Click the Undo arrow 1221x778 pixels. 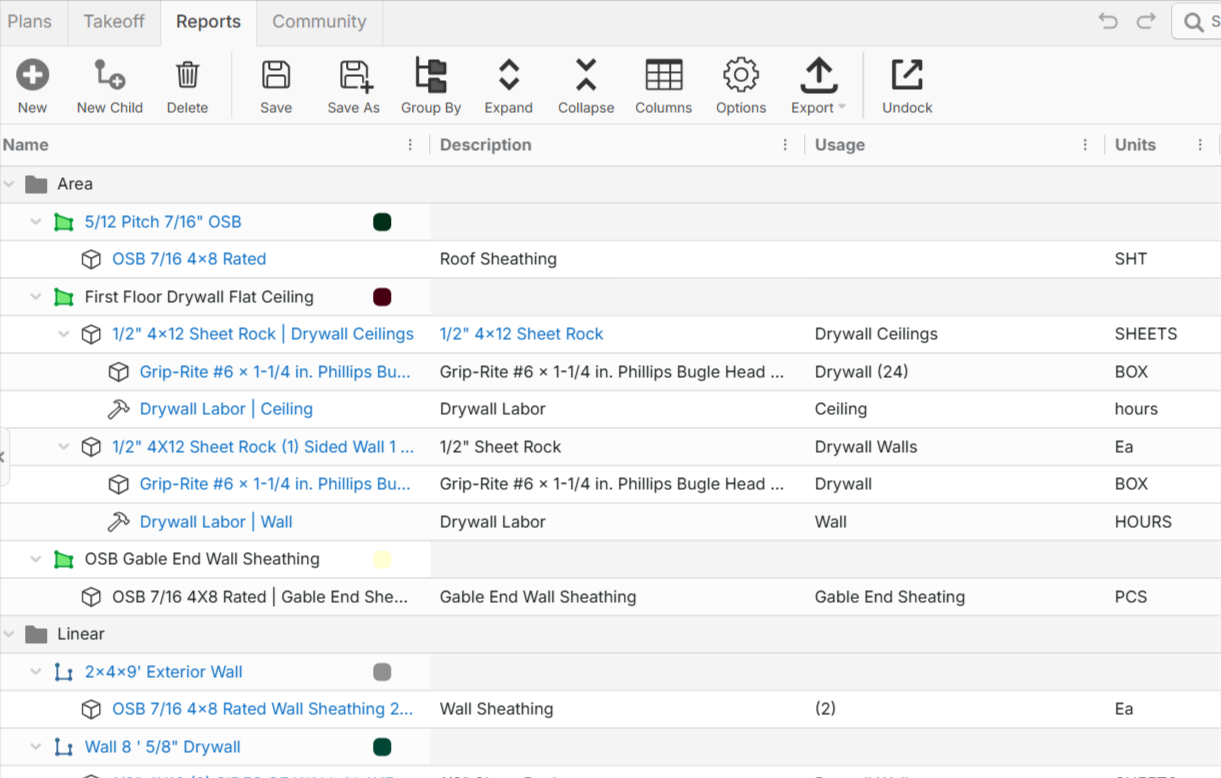tap(1108, 21)
